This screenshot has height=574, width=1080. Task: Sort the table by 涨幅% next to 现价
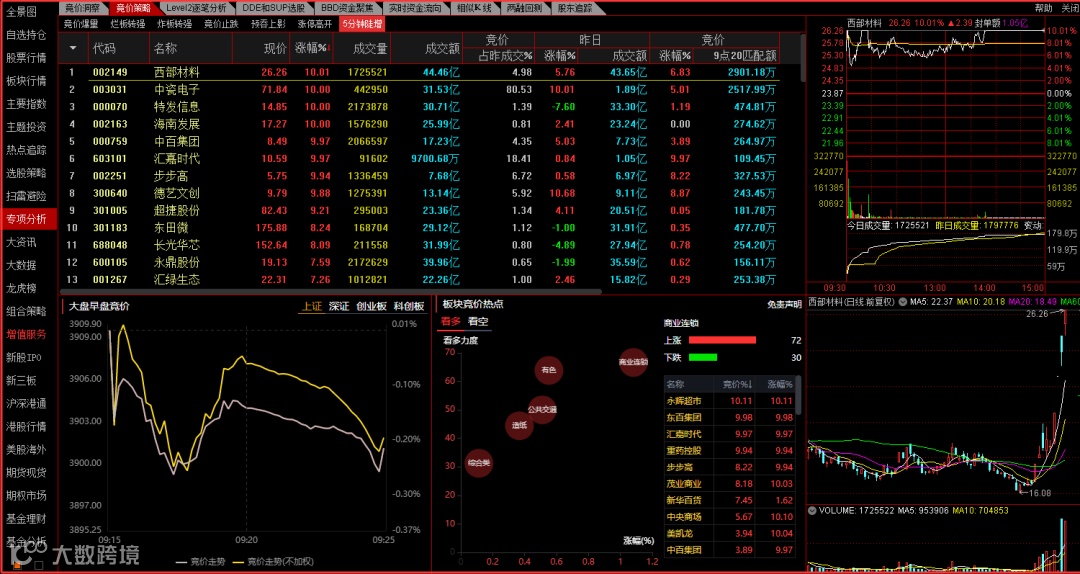coord(313,48)
